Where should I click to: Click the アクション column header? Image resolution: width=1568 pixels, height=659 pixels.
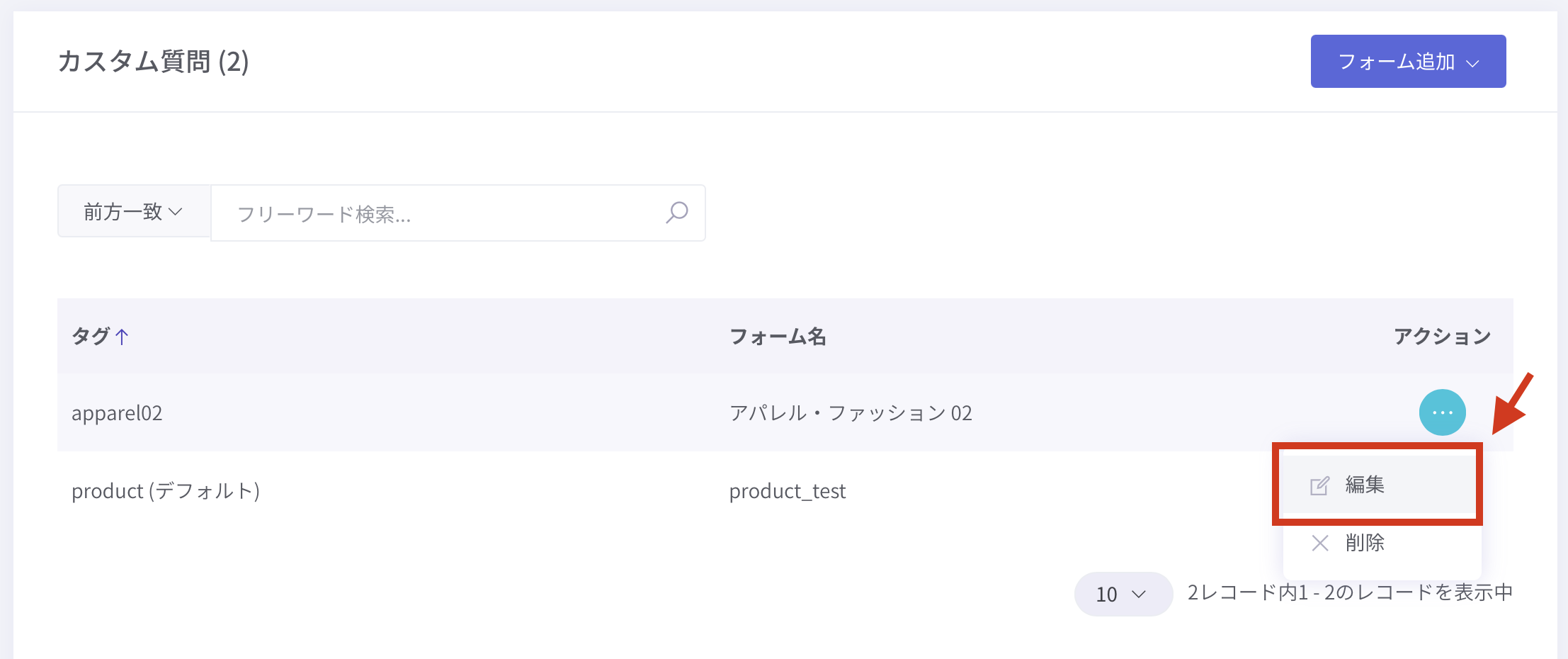click(1442, 337)
